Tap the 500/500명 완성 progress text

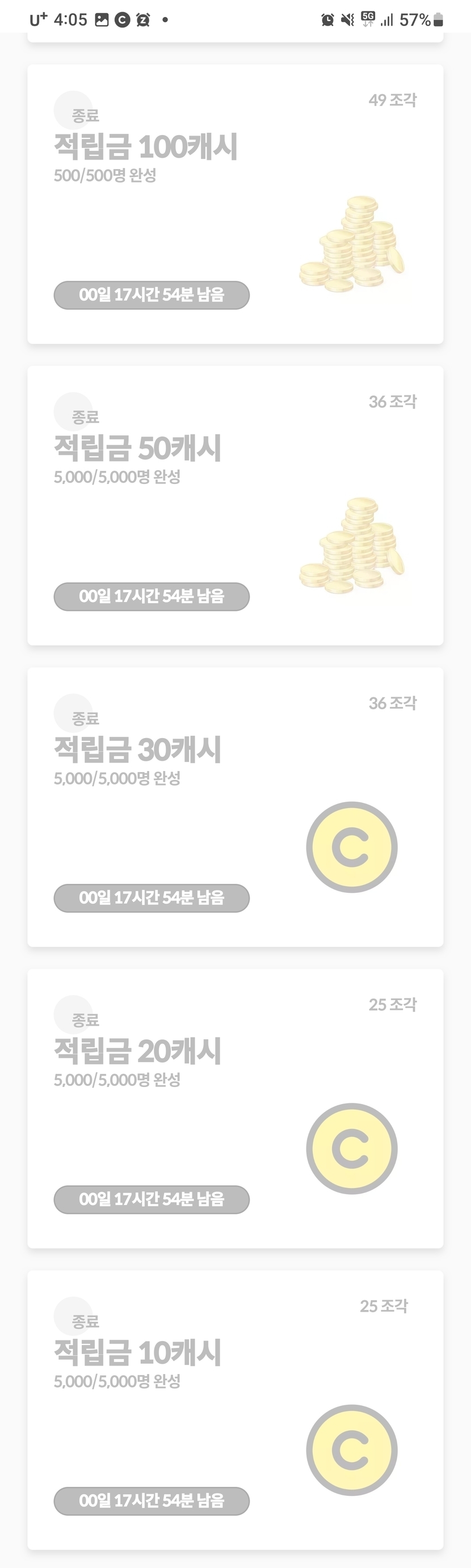click(x=106, y=175)
